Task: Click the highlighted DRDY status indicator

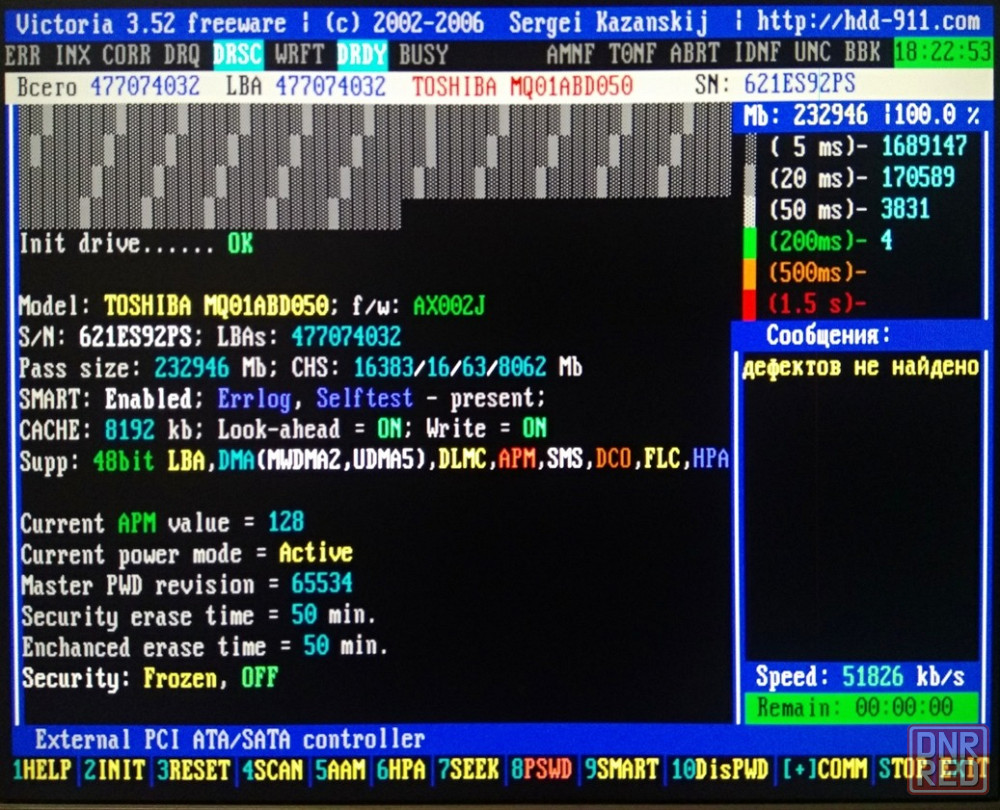Action: tap(361, 54)
